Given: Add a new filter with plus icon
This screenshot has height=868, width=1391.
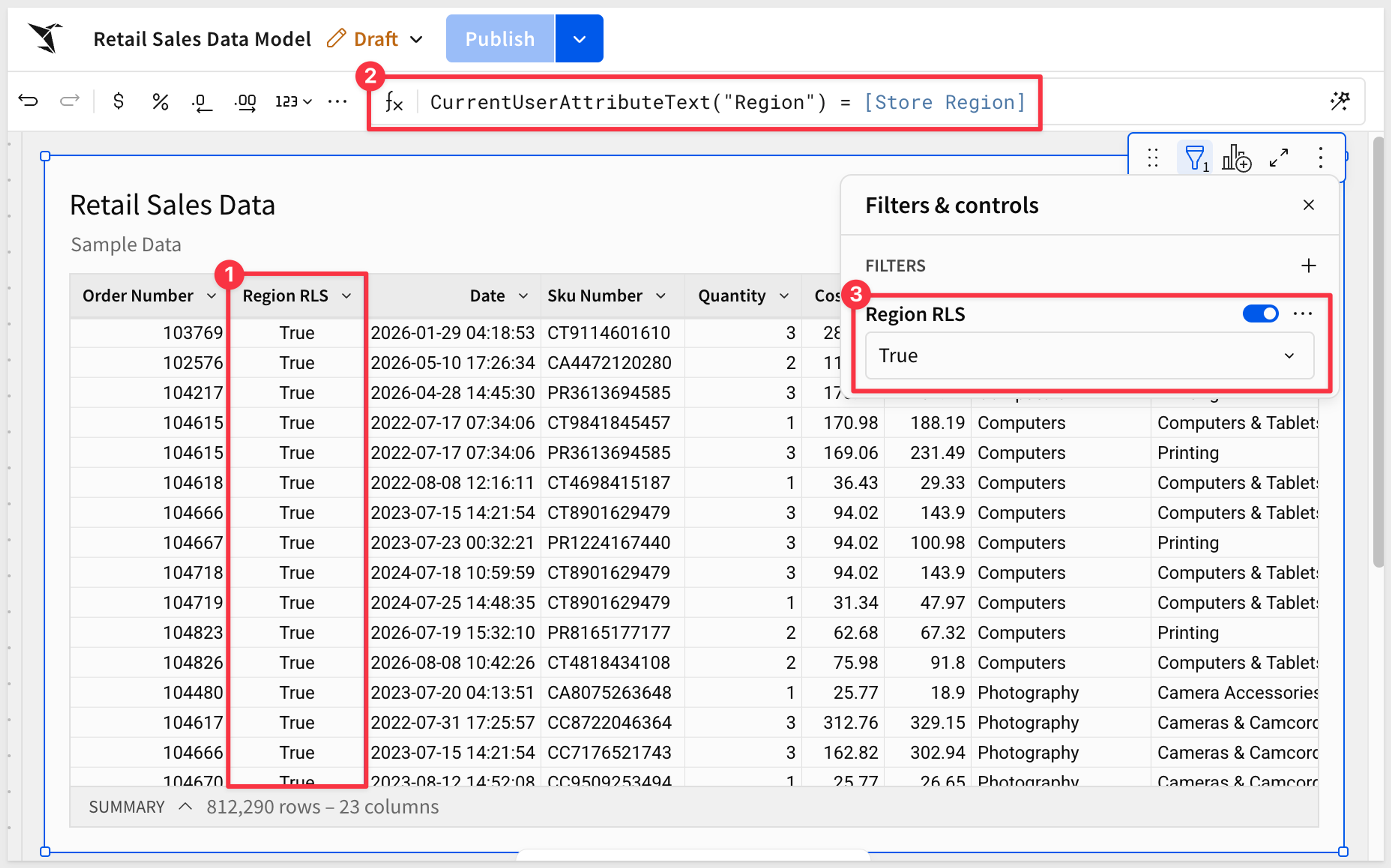Looking at the screenshot, I should point(1308,265).
